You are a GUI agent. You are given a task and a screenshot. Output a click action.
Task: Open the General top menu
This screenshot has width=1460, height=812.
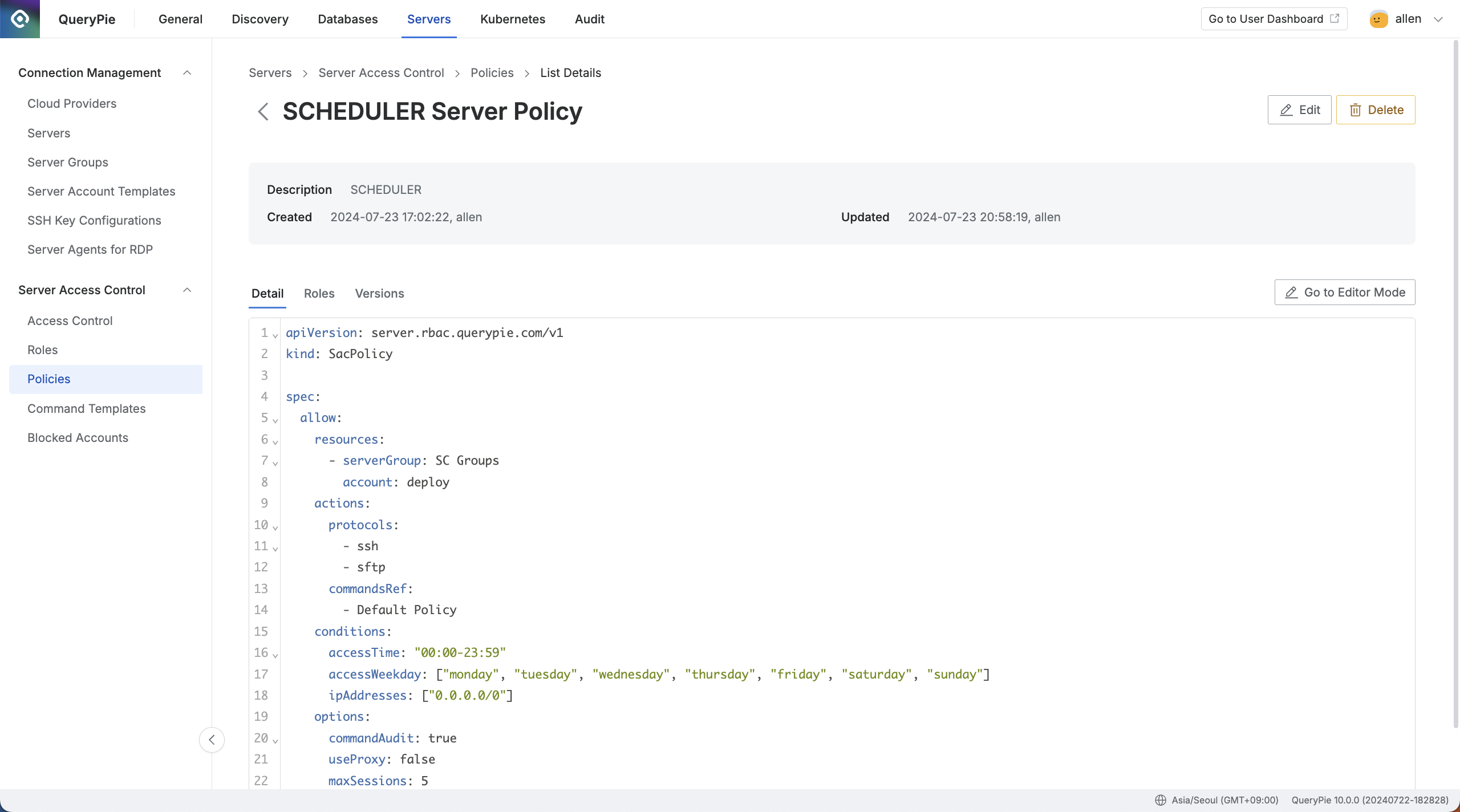[x=180, y=19]
